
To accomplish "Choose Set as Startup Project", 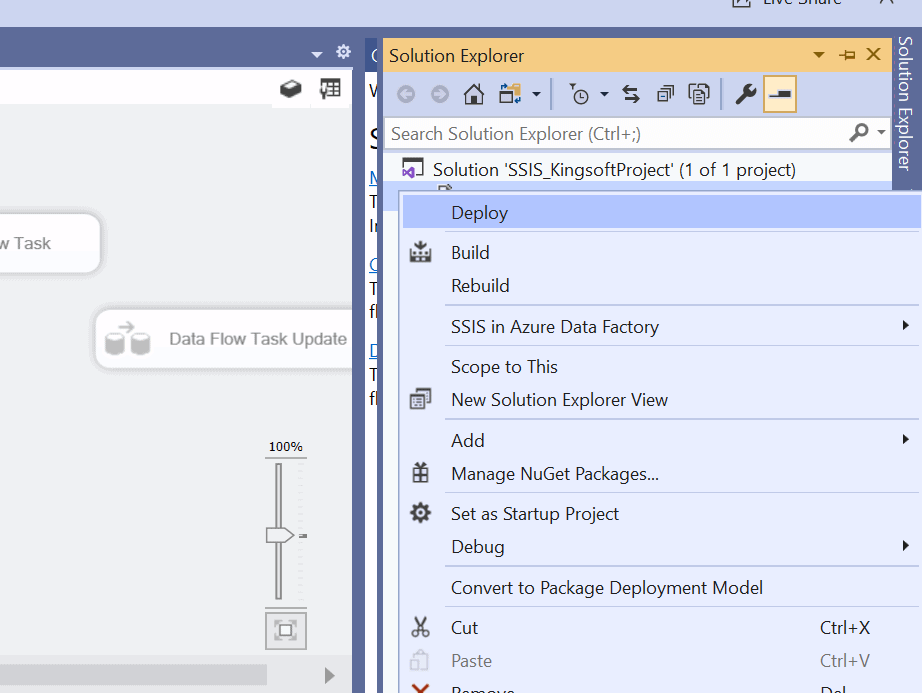I will pyautogui.click(x=662, y=514).
